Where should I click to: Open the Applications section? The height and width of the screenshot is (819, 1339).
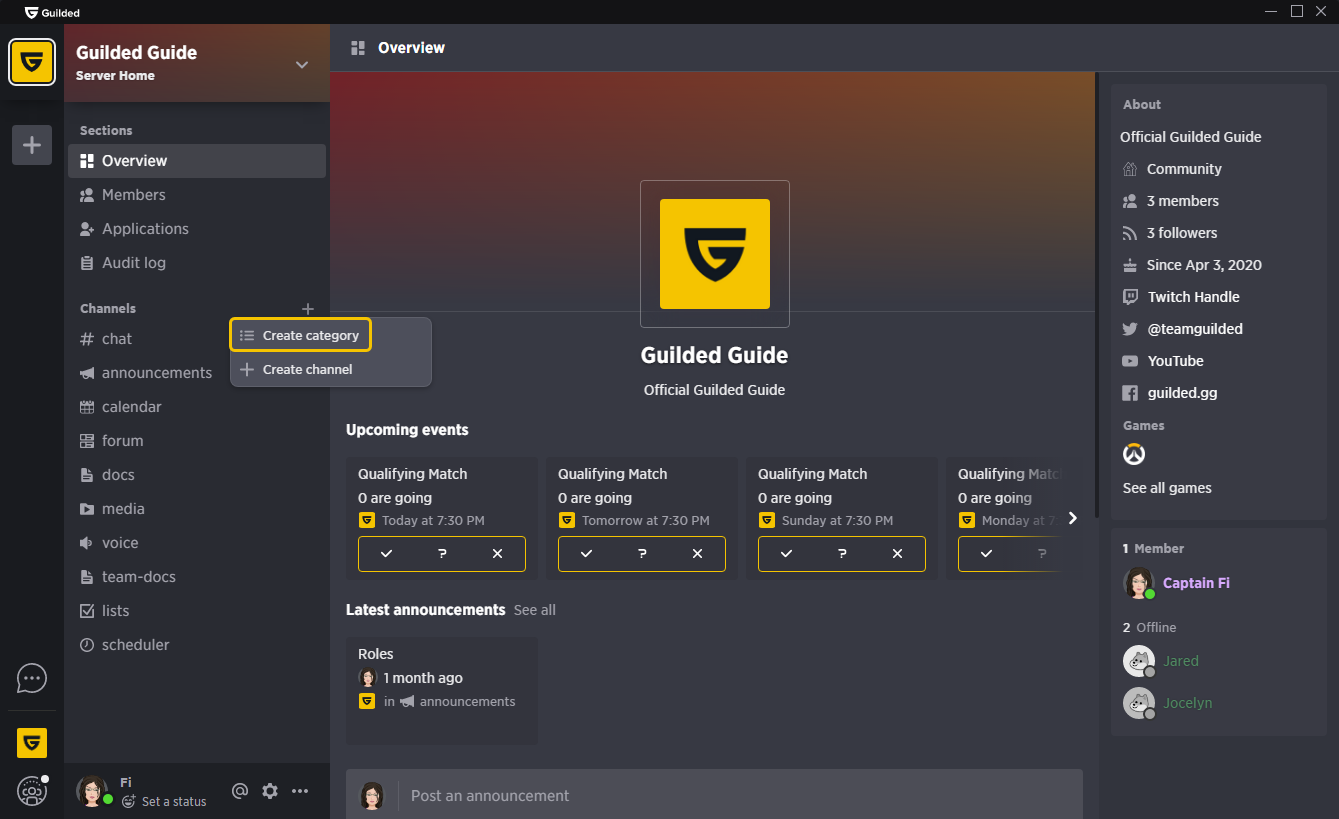[x=197, y=229]
